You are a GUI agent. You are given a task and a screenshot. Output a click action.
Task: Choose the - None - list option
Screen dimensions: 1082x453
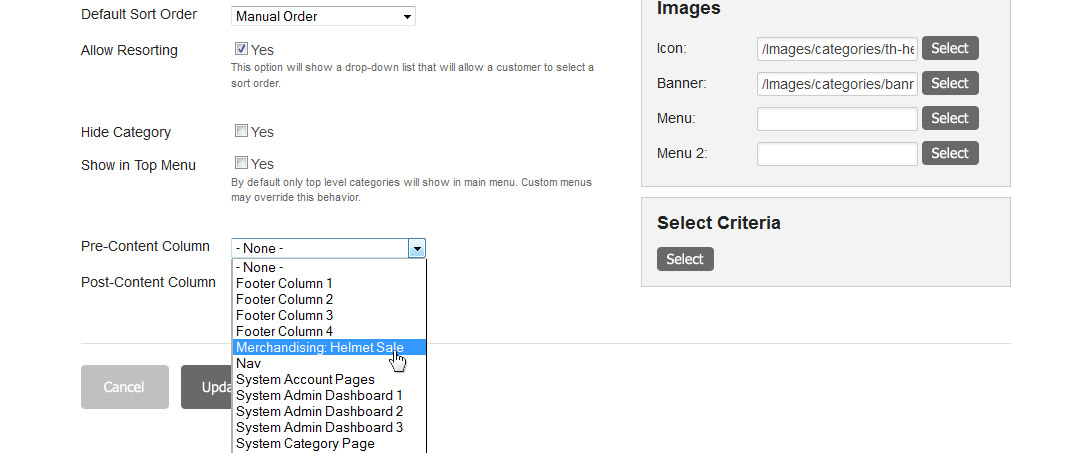tap(329, 268)
